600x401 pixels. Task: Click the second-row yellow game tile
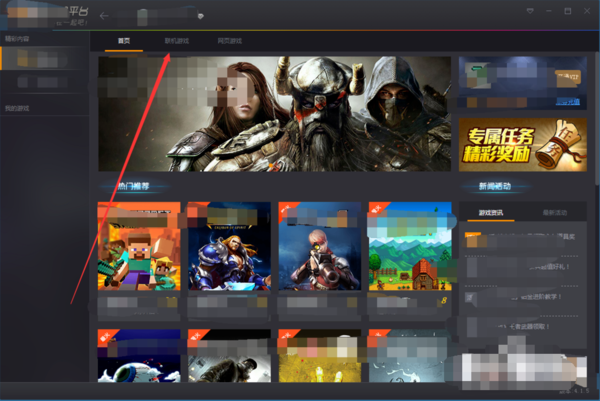[x=319, y=356]
